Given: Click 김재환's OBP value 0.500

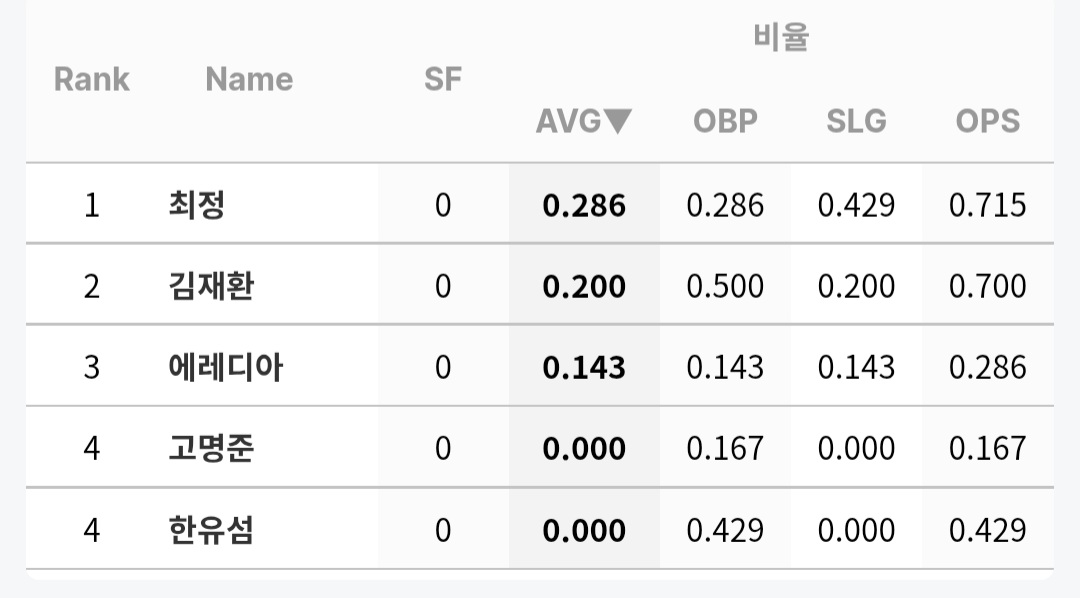Looking at the screenshot, I should click(x=725, y=287).
